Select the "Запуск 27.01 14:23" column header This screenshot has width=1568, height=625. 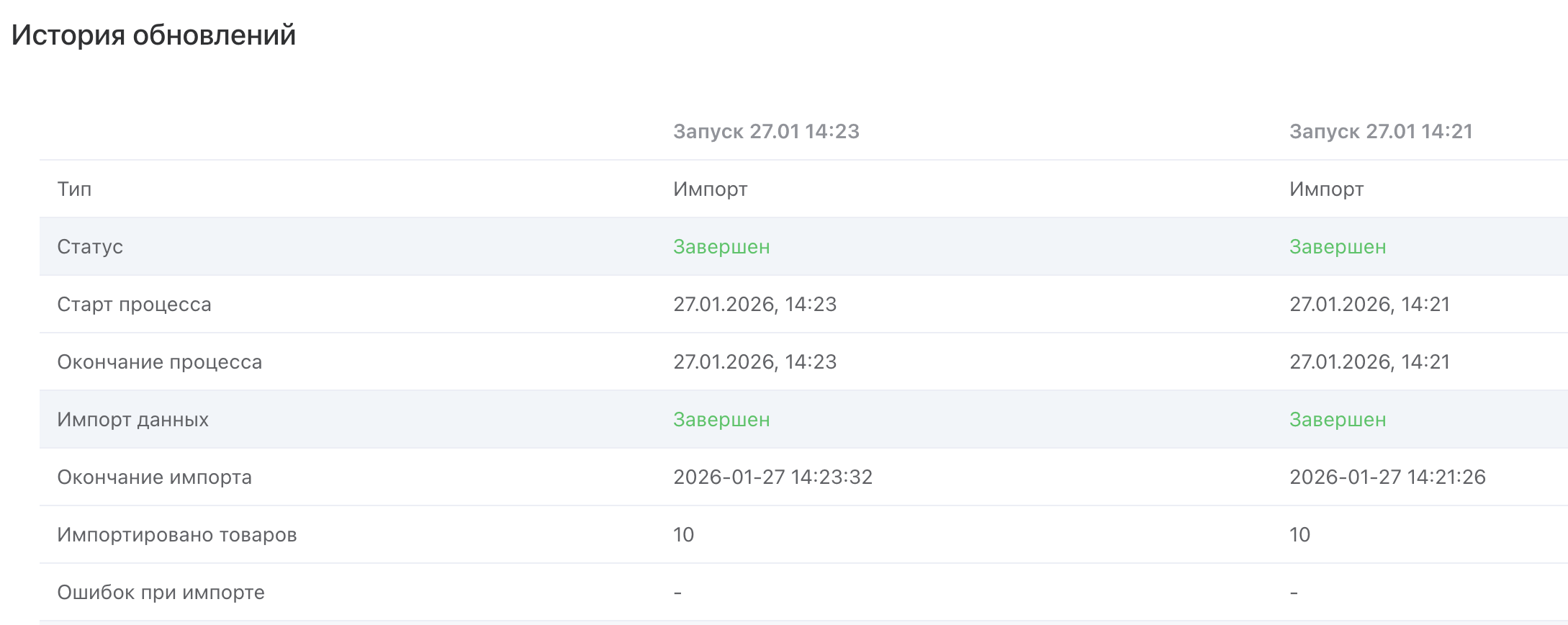(766, 132)
